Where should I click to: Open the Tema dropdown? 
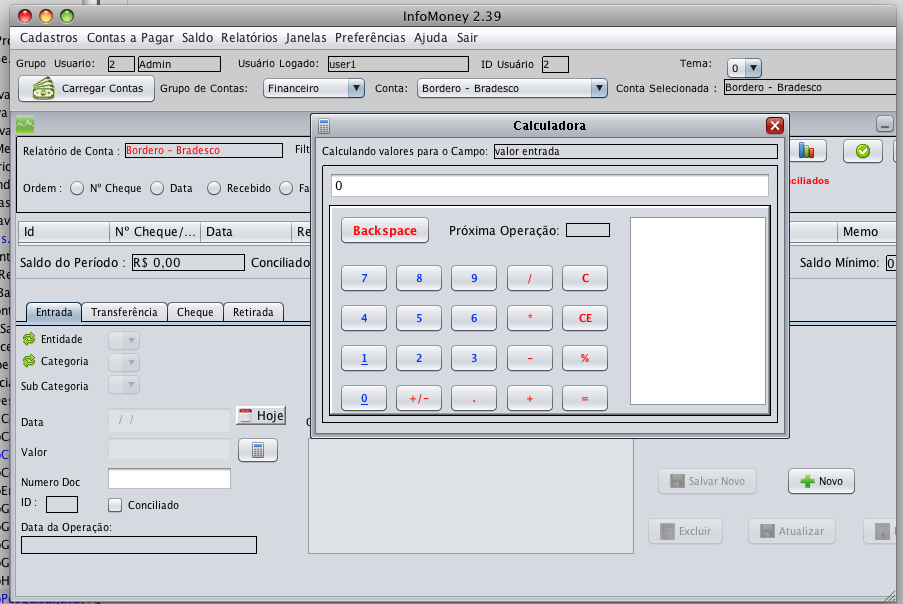click(x=744, y=68)
